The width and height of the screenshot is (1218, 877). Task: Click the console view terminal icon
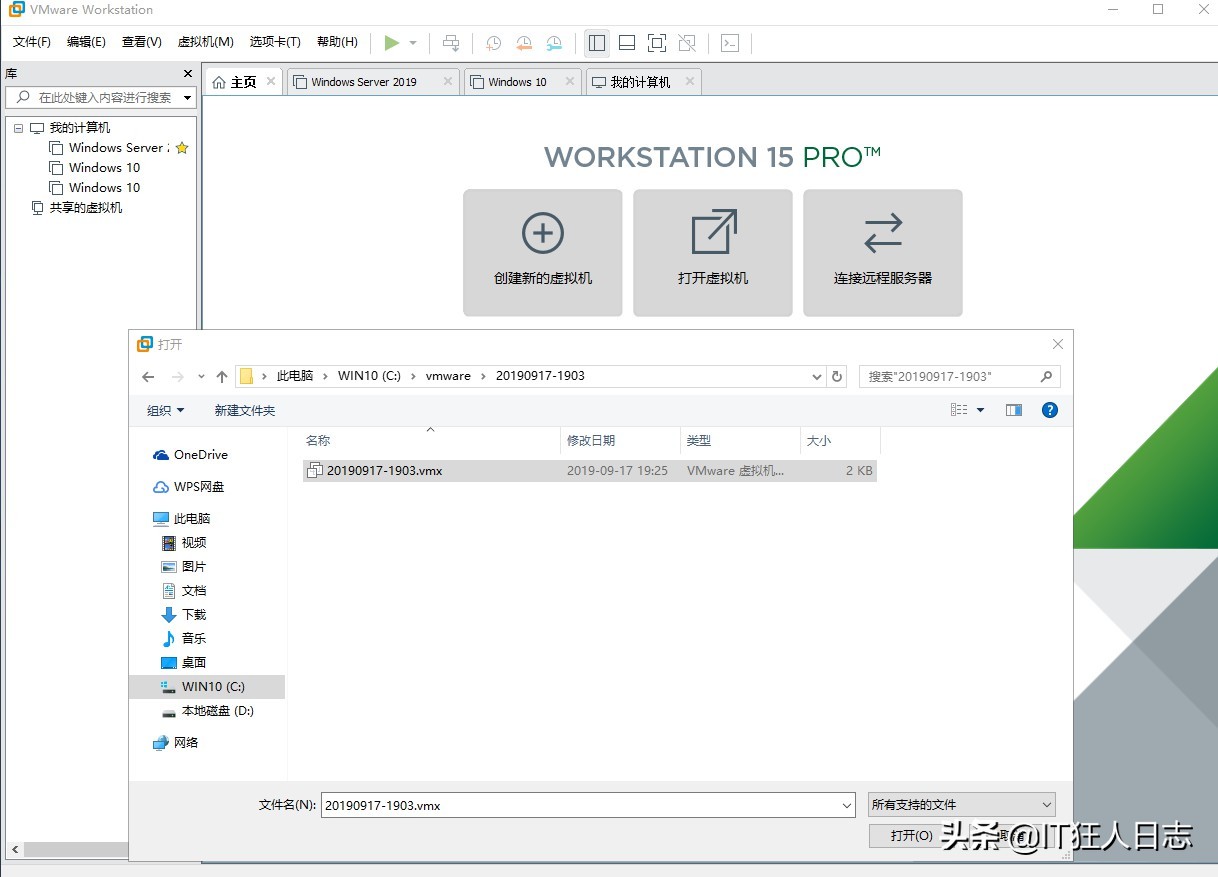[x=730, y=43]
